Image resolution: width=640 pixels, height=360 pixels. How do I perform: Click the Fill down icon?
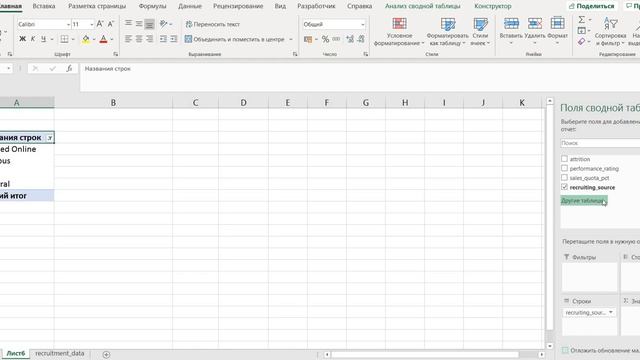582,31
